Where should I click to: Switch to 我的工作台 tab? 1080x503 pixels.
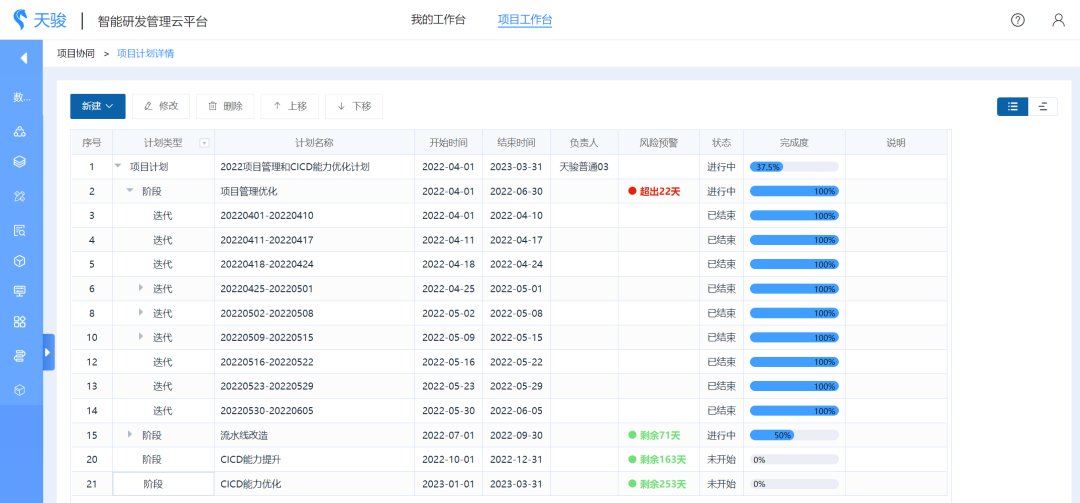[438, 20]
